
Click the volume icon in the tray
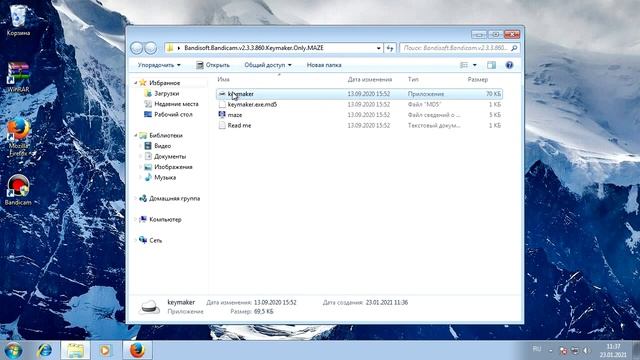586,351
